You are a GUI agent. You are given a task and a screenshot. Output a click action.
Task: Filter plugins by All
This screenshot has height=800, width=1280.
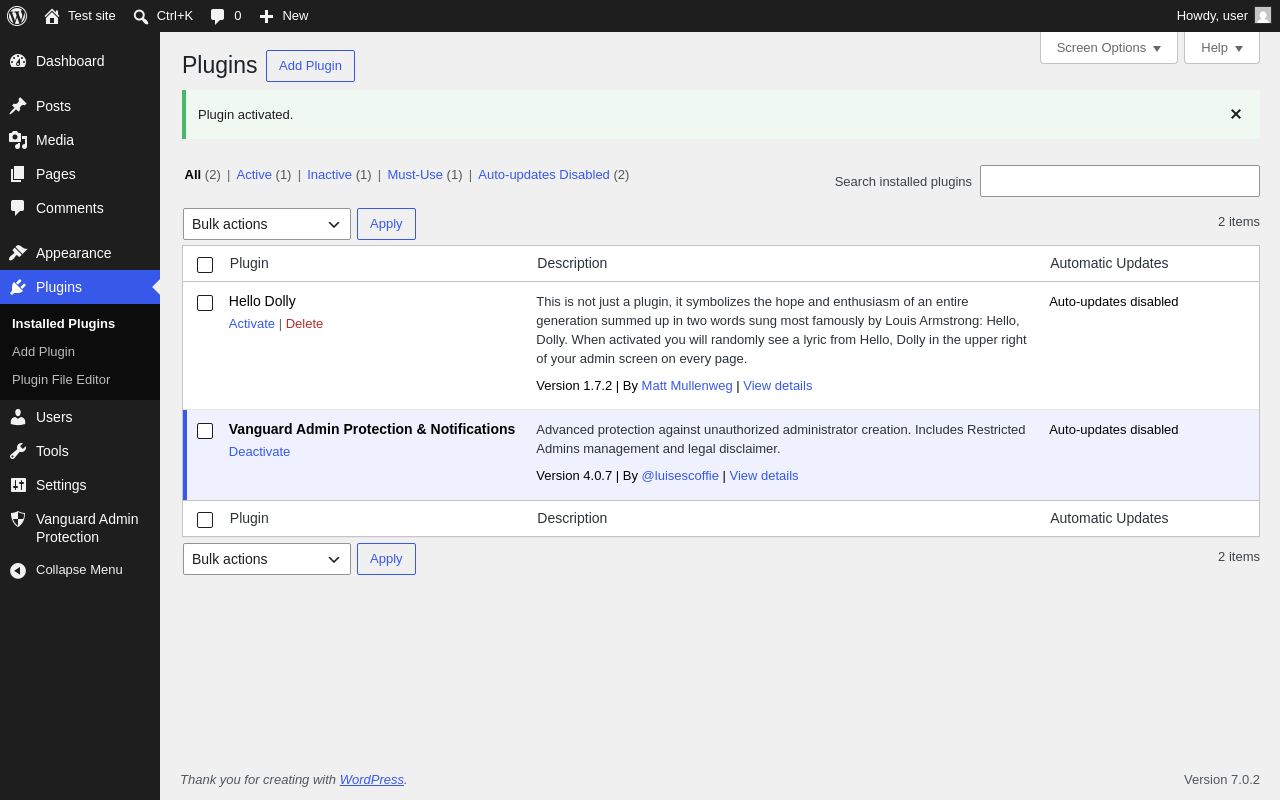tap(193, 175)
